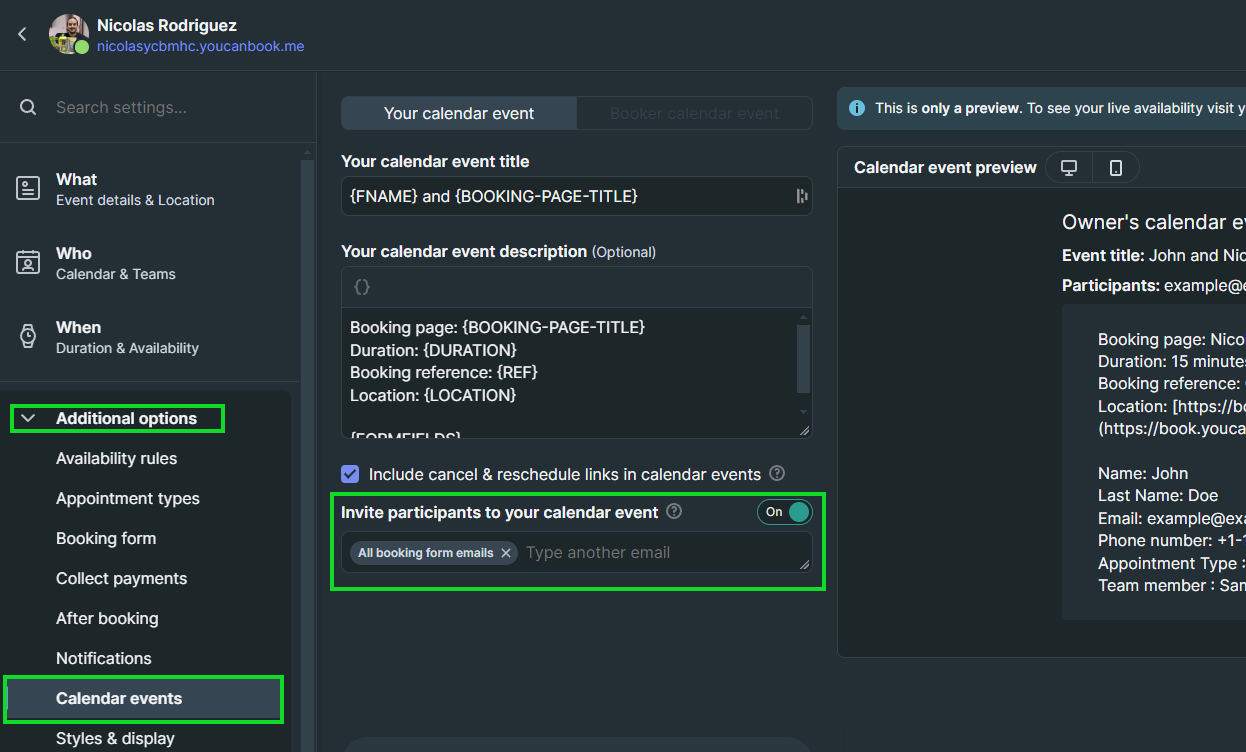
Task: Open nicolasycbmhc.youcanbook.me link
Action: tap(200, 47)
